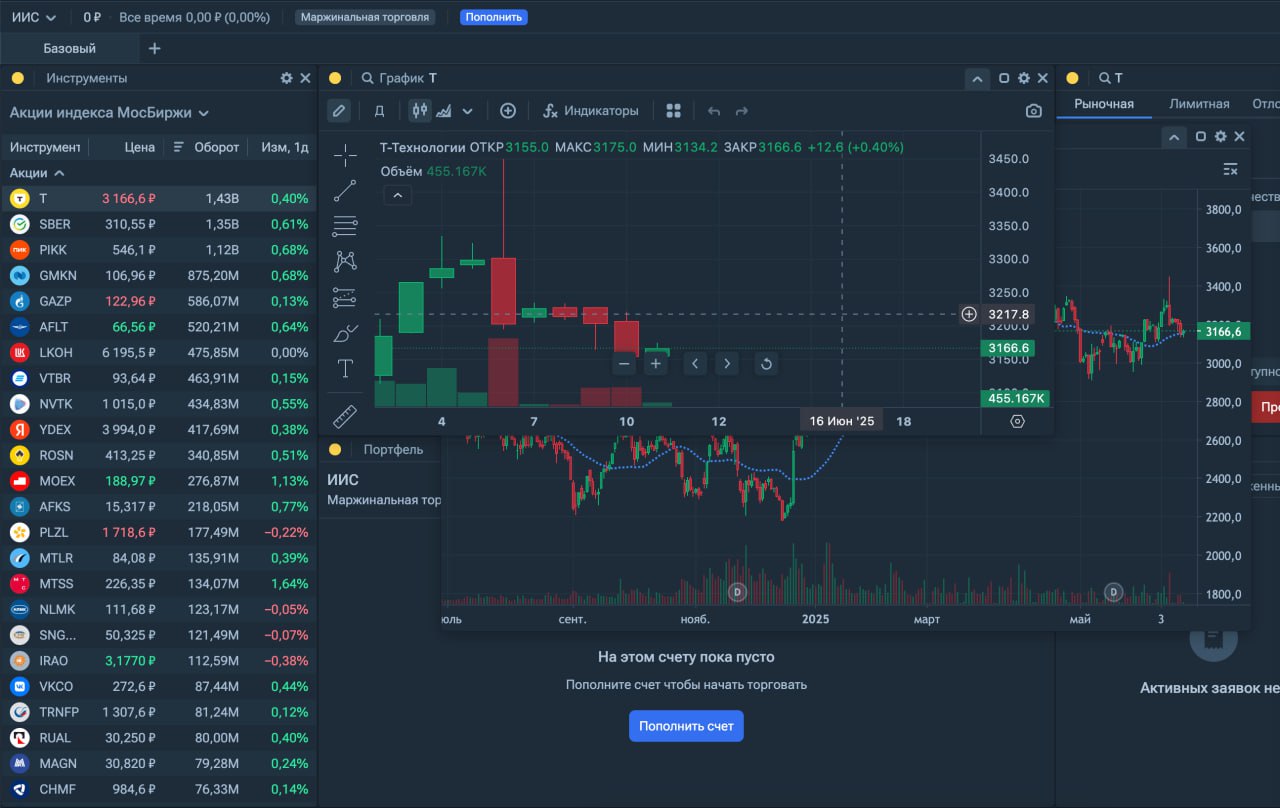Screen dimensions: 1280x808
Task: Take a chart snapshot with camera icon
Action: point(1034,111)
